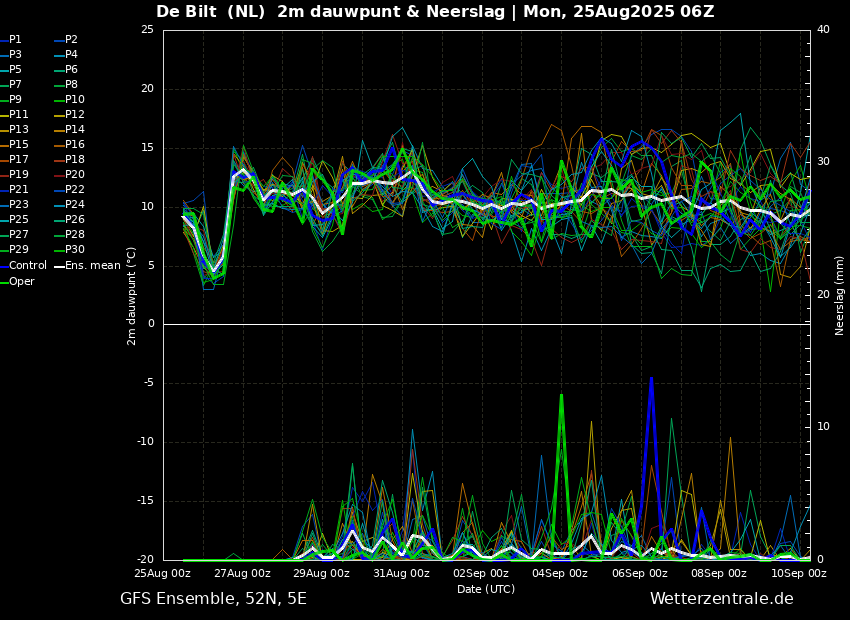850x620 pixels.
Task: Select the 15 dew point axis value
Action: [147, 148]
